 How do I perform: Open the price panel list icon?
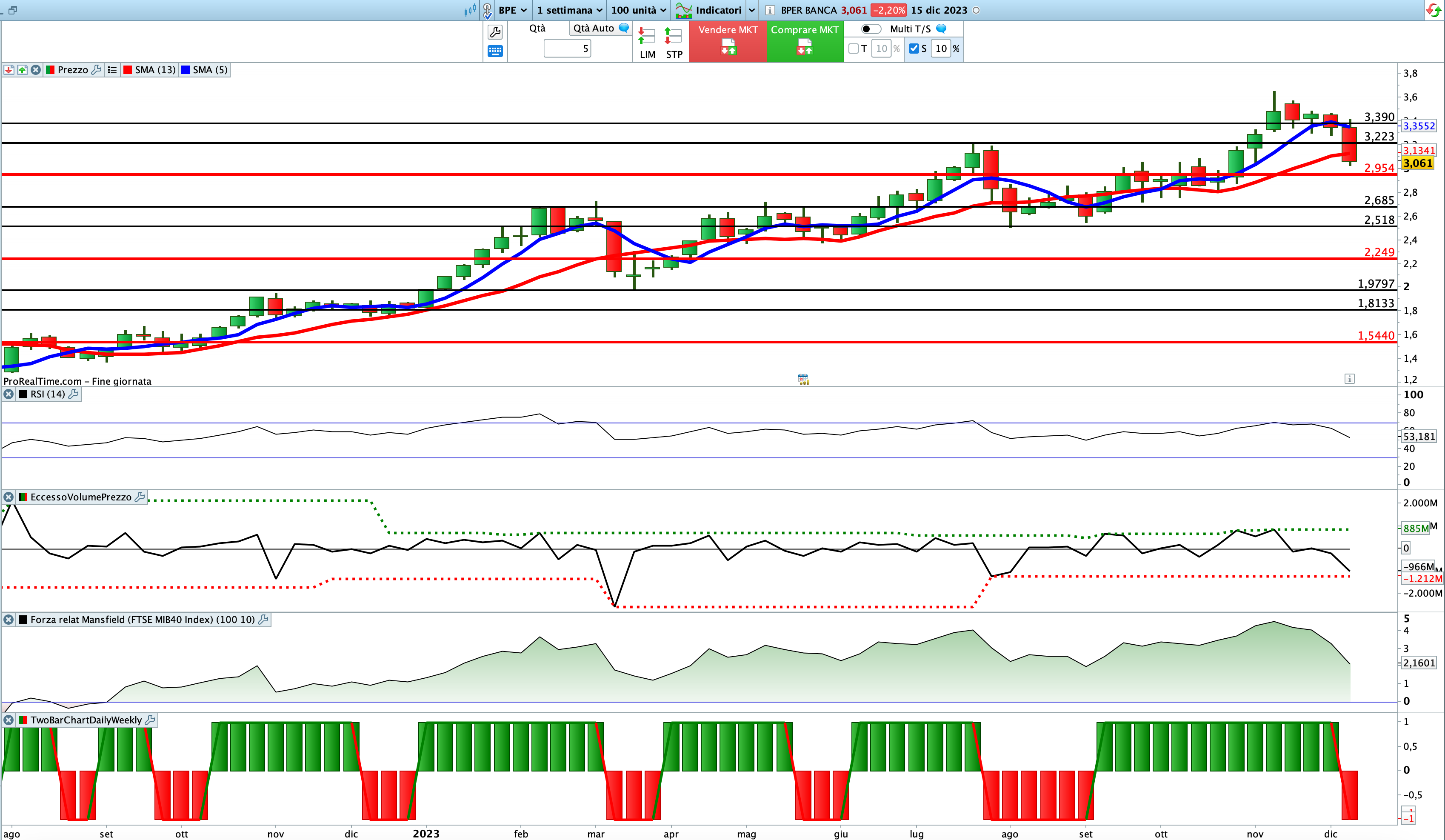[x=112, y=70]
